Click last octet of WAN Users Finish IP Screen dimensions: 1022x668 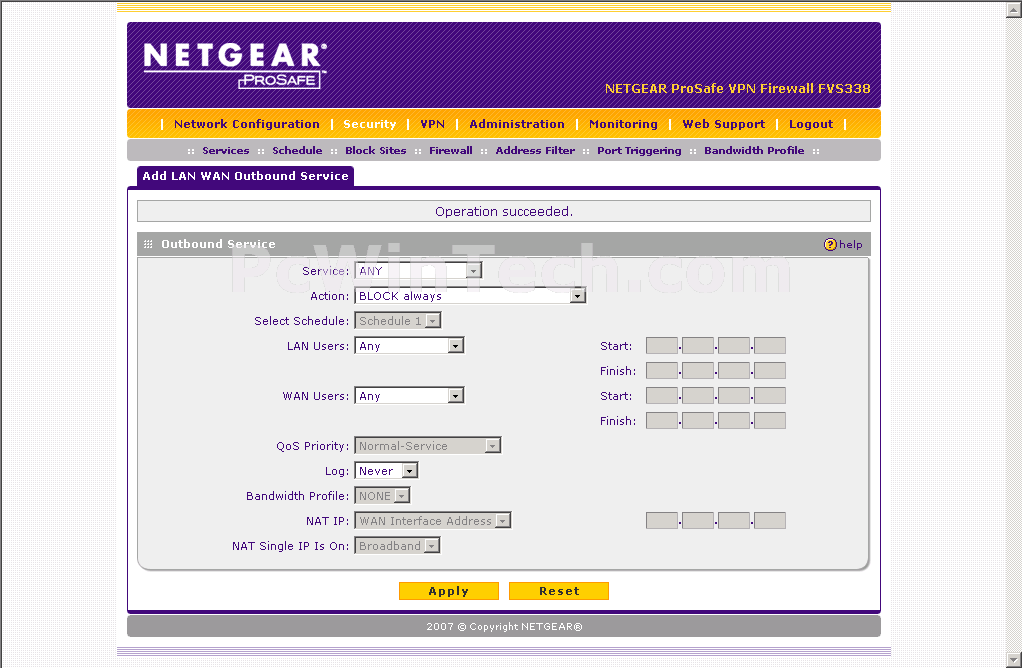pyautogui.click(x=770, y=420)
